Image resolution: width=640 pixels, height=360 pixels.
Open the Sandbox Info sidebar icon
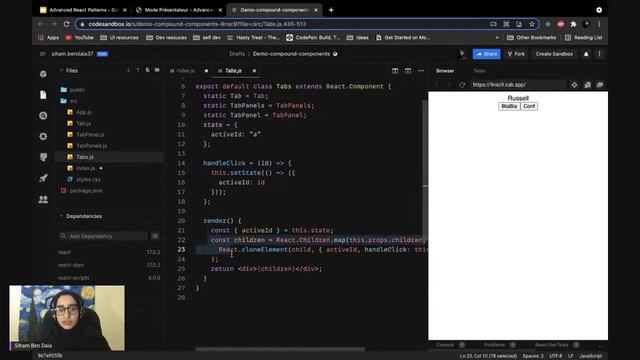(43, 74)
